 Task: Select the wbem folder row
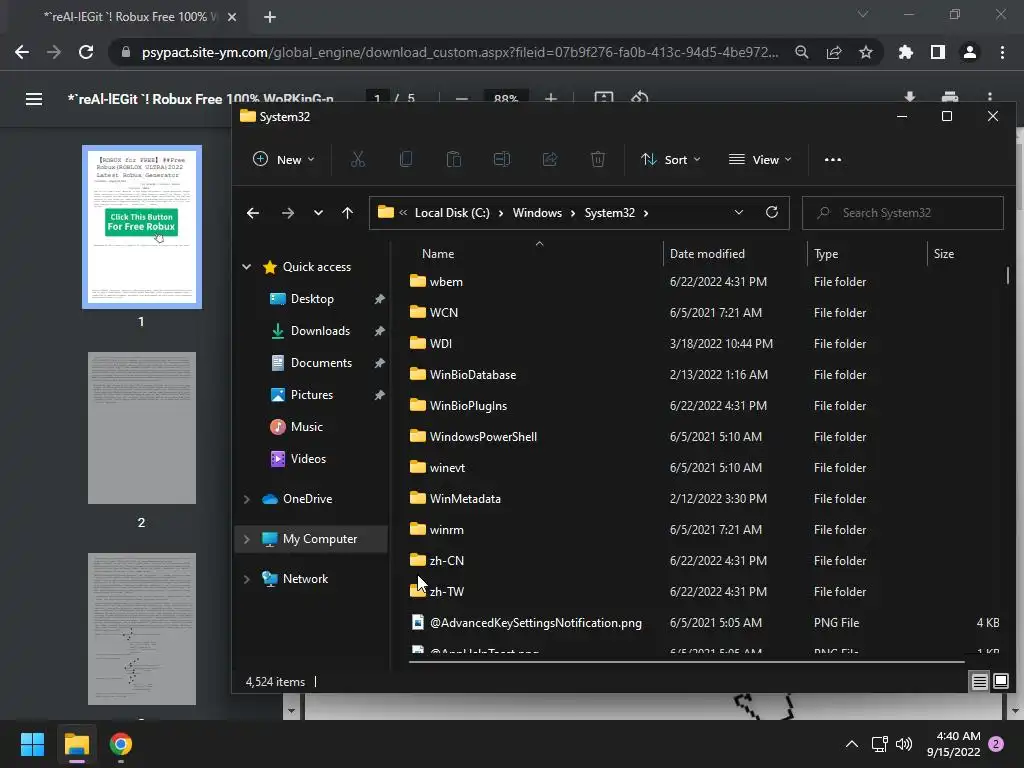[x=705, y=281]
